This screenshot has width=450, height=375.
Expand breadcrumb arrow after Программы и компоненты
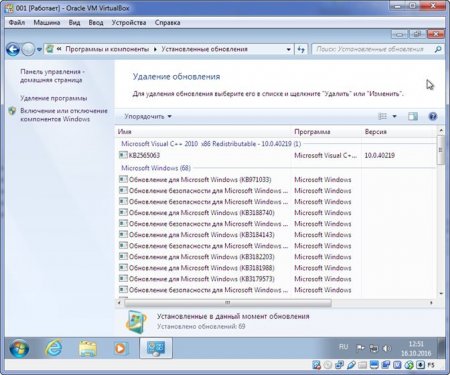[155, 49]
